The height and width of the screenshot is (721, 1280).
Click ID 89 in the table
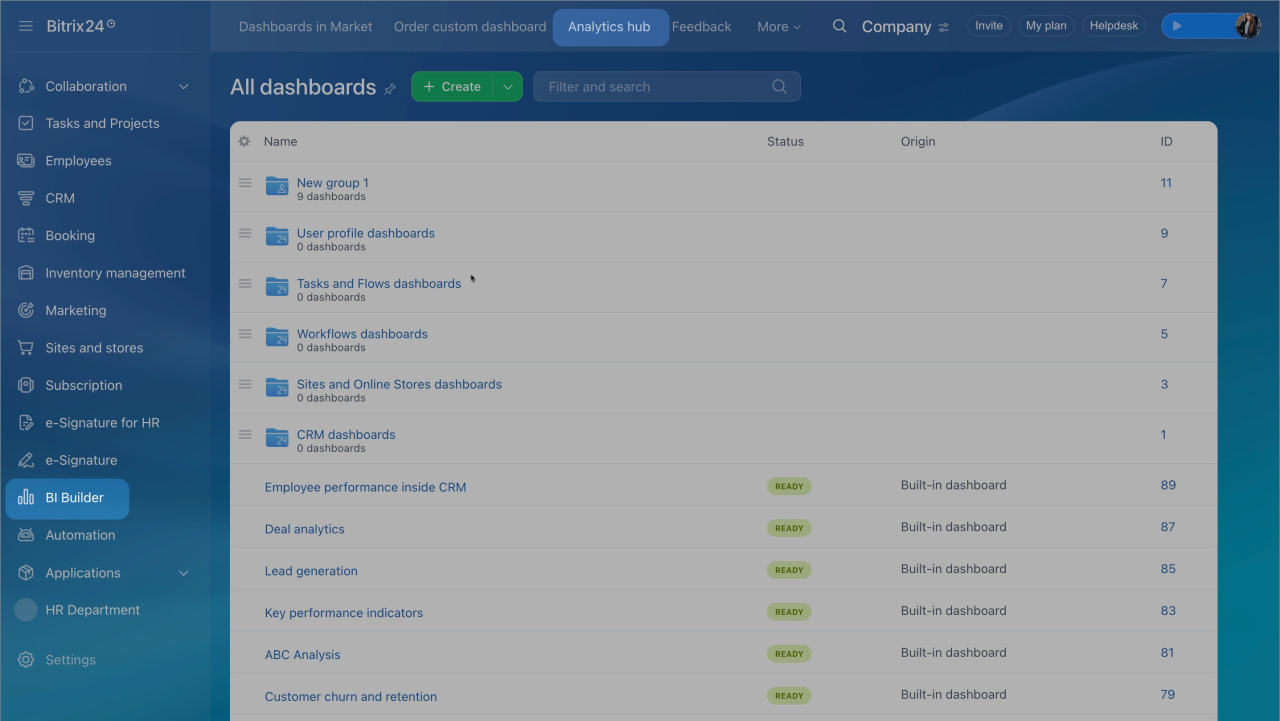point(1168,485)
